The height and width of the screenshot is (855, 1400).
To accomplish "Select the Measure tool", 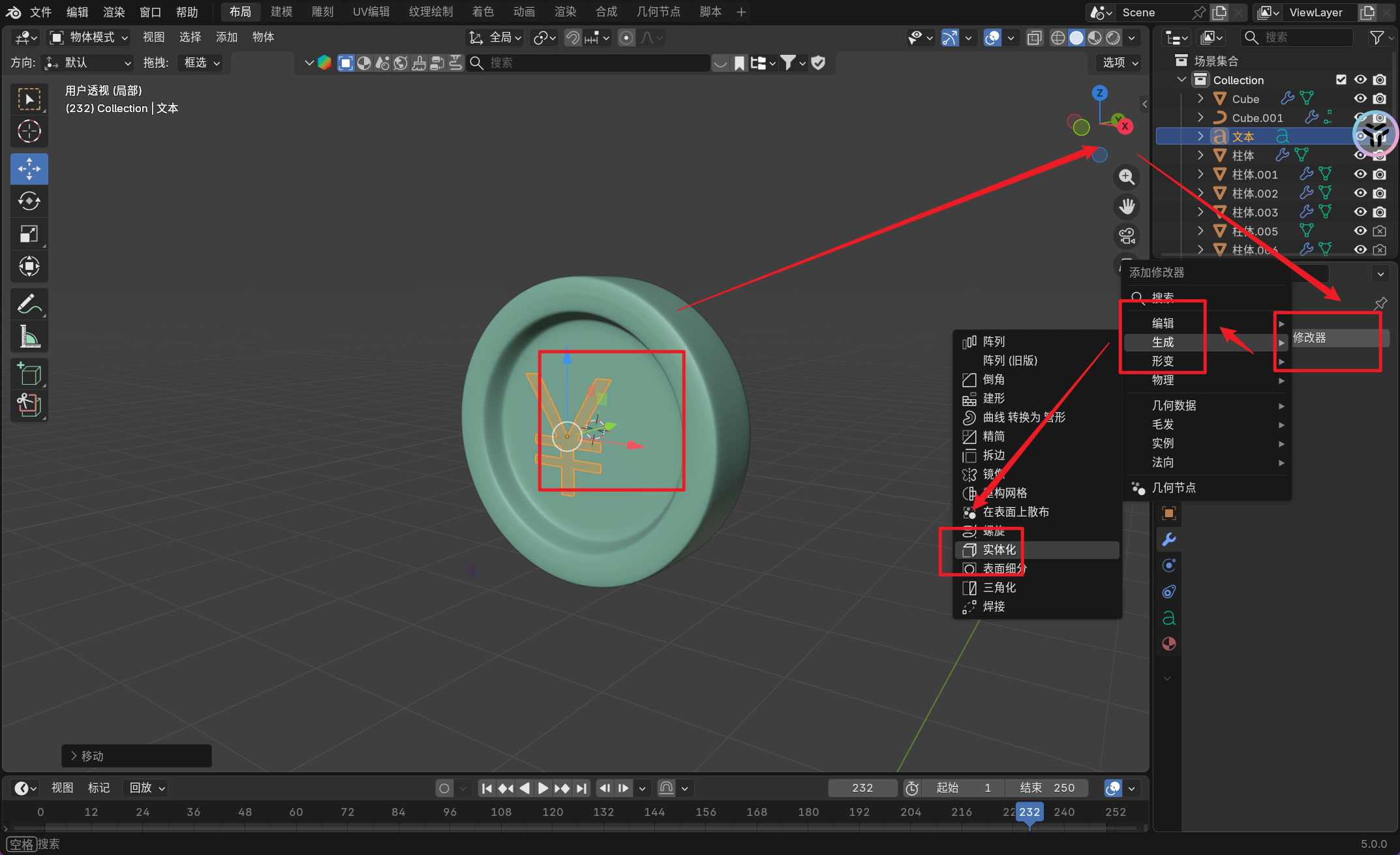I will [29, 337].
